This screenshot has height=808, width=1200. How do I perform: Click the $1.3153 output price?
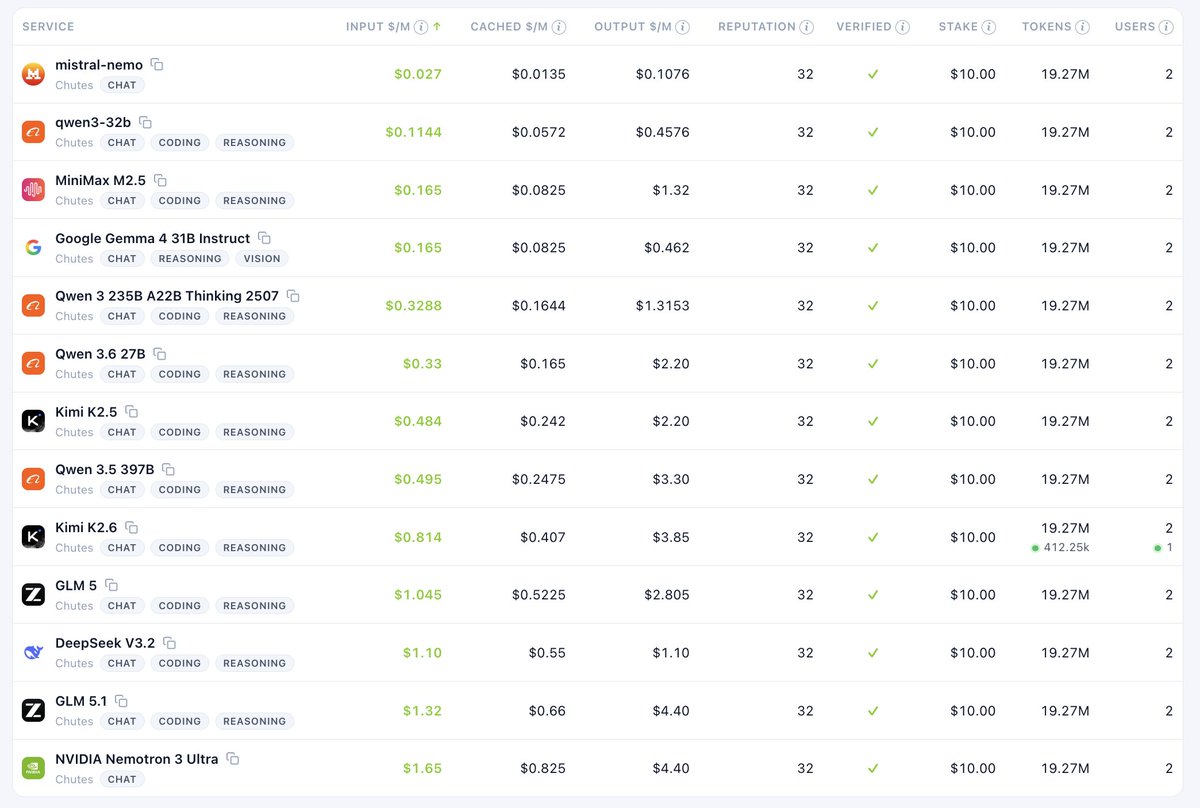pyautogui.click(x=662, y=306)
